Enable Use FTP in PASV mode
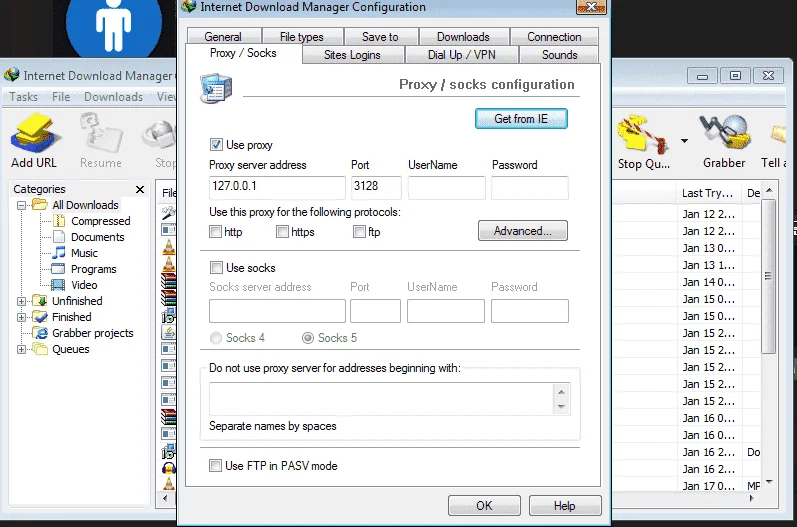Viewport: 797px width, 527px height. pyautogui.click(x=216, y=466)
